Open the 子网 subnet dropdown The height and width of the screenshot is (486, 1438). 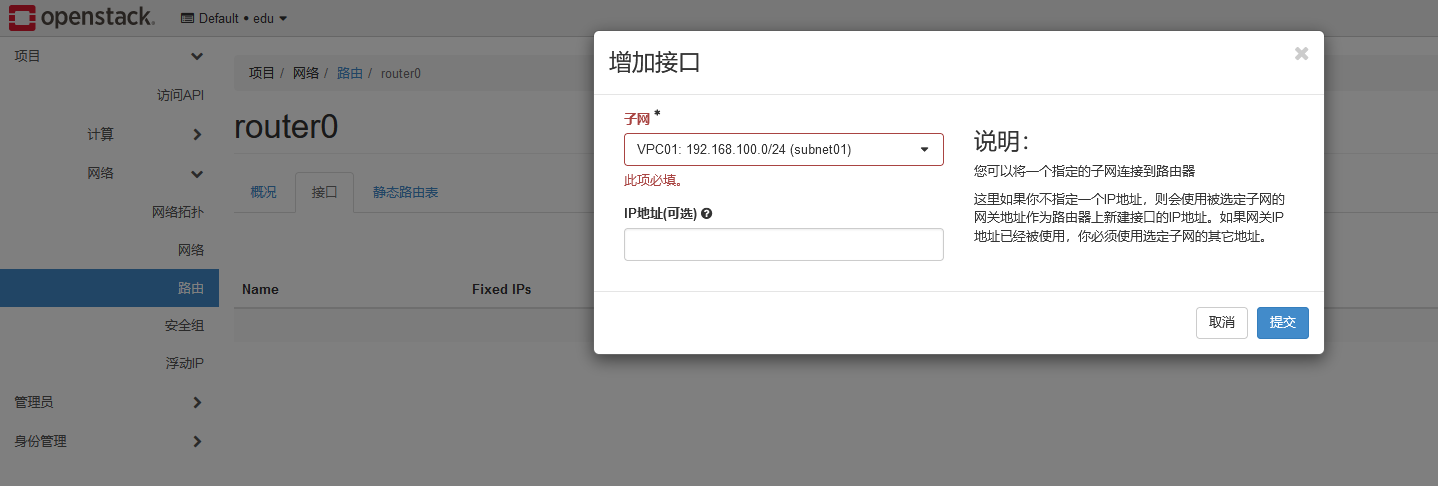click(783, 150)
